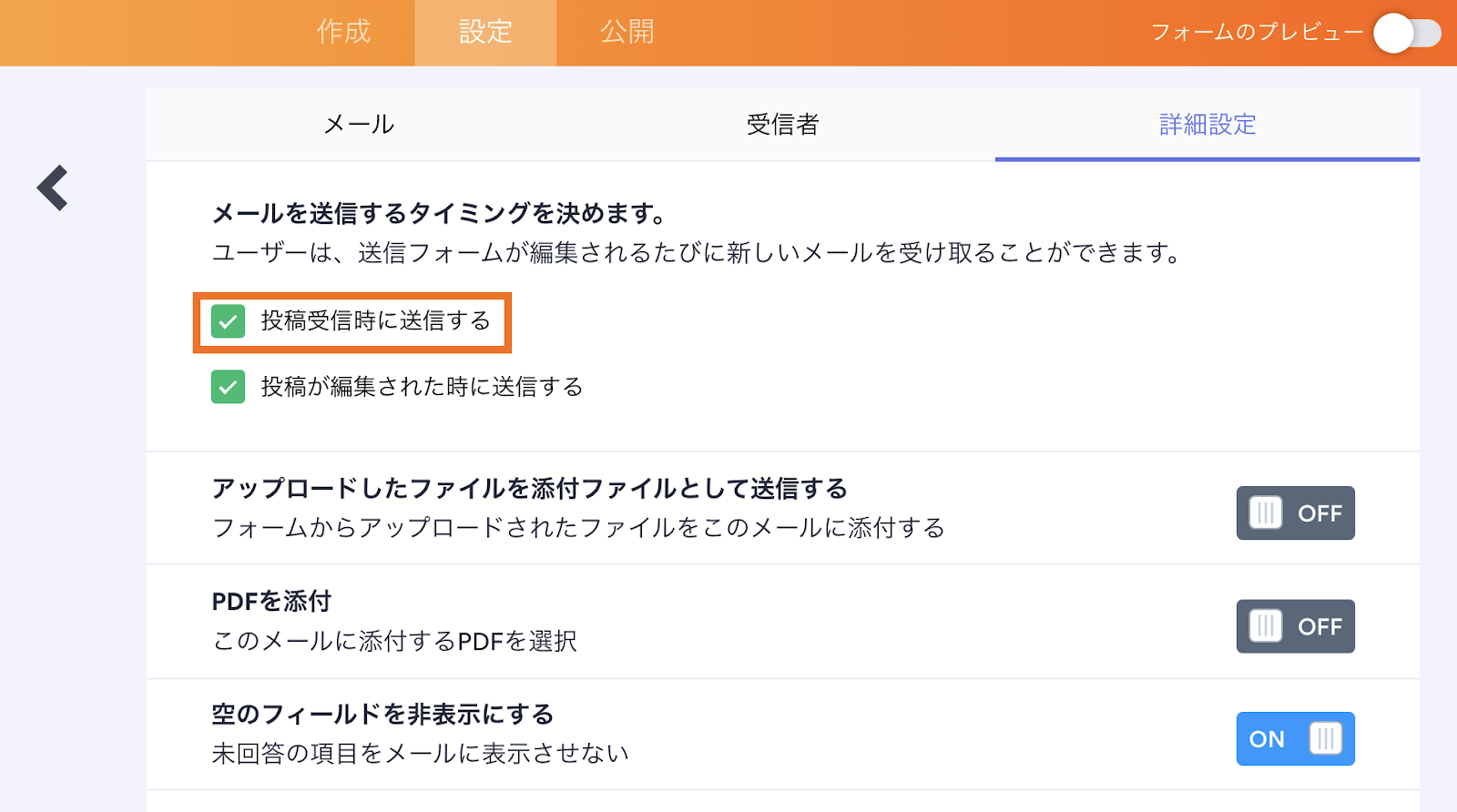Open the メール sub-tab
Screen dimensions: 1457x812
click(x=359, y=125)
